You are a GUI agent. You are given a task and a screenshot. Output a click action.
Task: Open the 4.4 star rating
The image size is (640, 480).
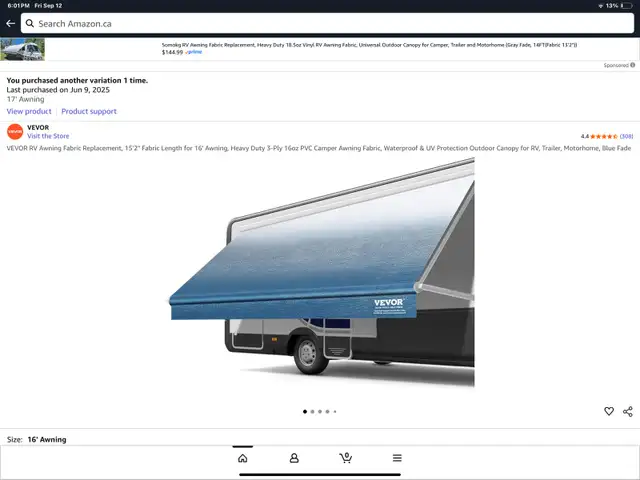tap(599, 136)
